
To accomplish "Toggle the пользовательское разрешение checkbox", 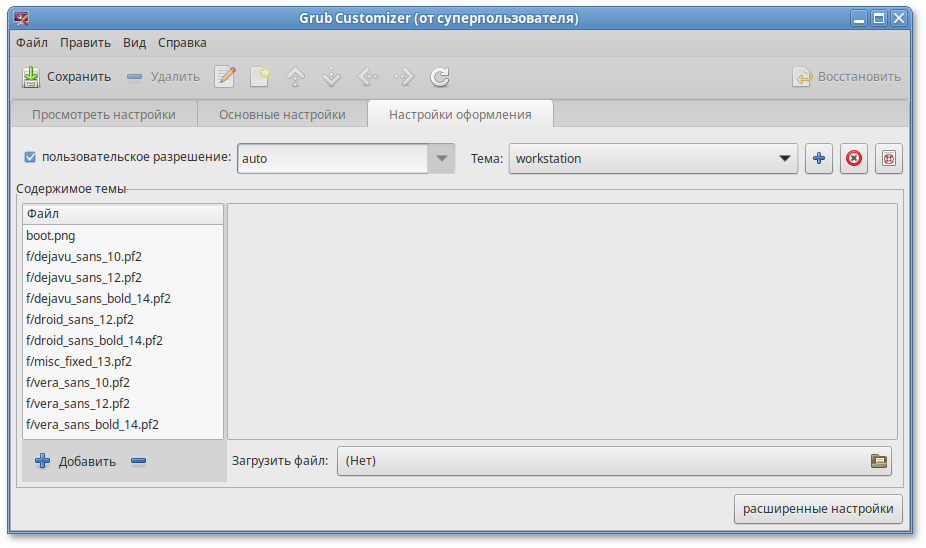I will pos(30,157).
